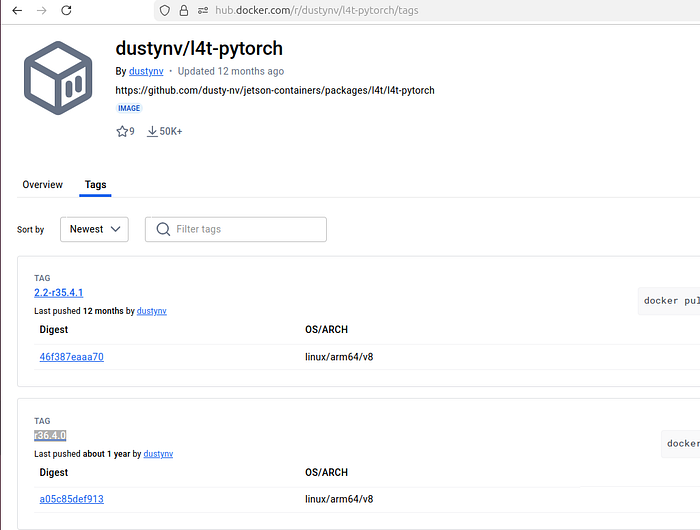
Task: Open highlighted tag link r36.4.0
Action: pos(50,435)
